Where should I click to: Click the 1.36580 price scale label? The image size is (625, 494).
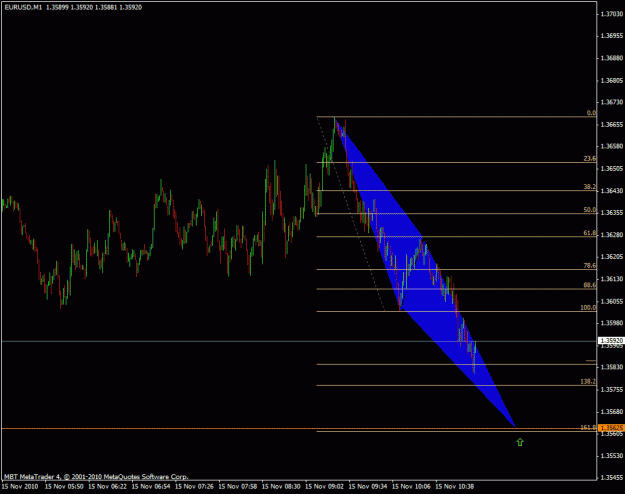click(x=611, y=146)
